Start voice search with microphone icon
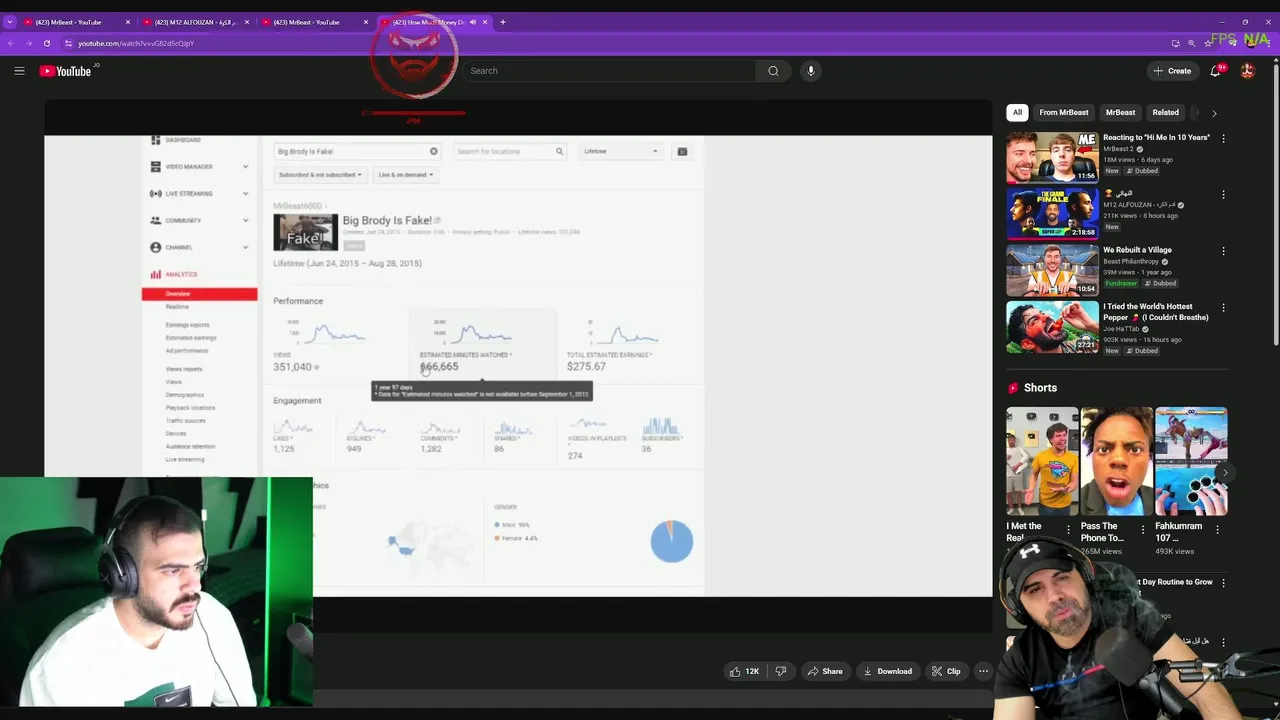The height and width of the screenshot is (720, 1280). [811, 71]
